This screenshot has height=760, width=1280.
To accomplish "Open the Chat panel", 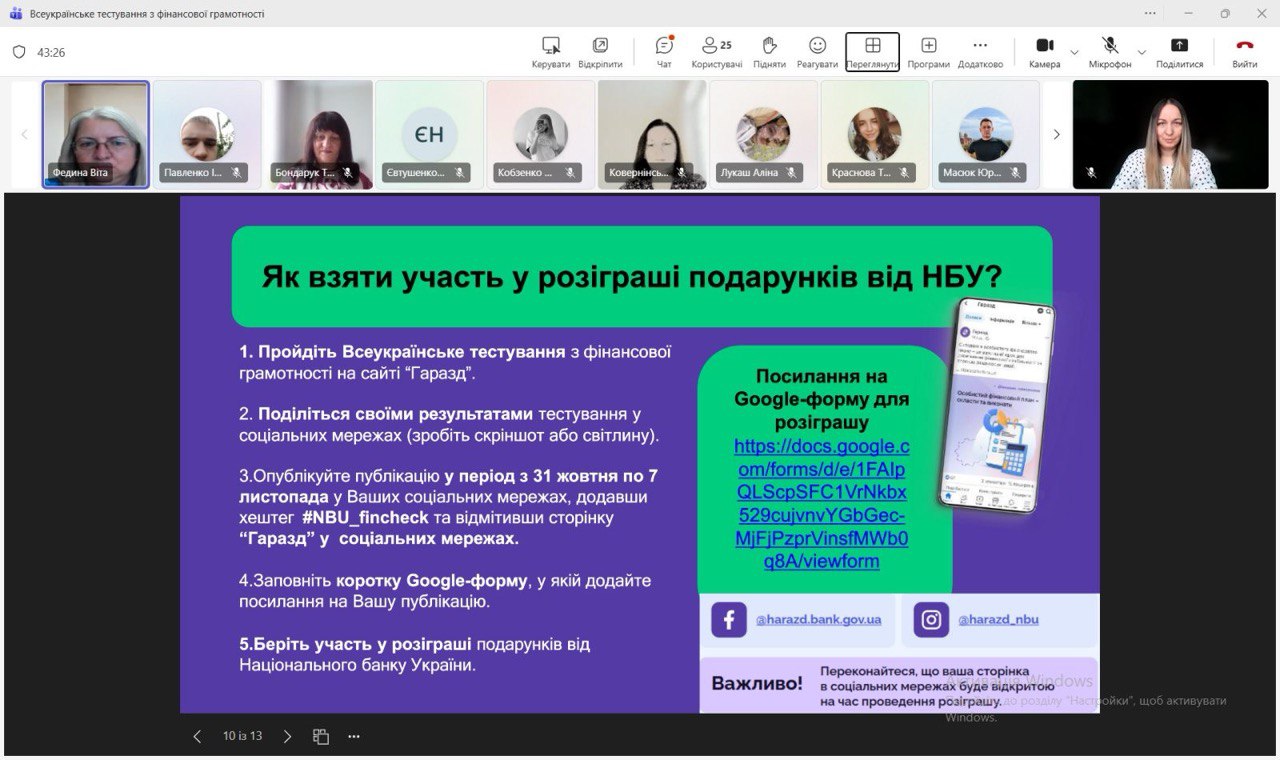I will (664, 51).
